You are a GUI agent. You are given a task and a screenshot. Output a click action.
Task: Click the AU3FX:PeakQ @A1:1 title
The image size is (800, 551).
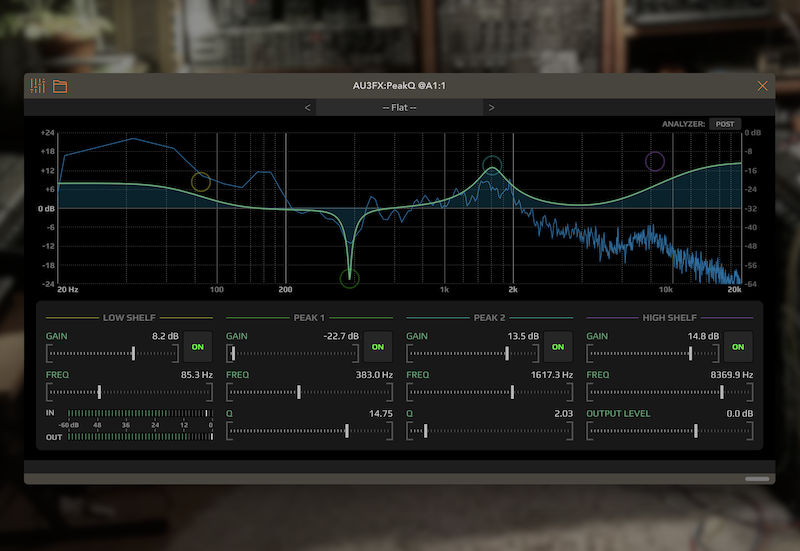(x=399, y=86)
